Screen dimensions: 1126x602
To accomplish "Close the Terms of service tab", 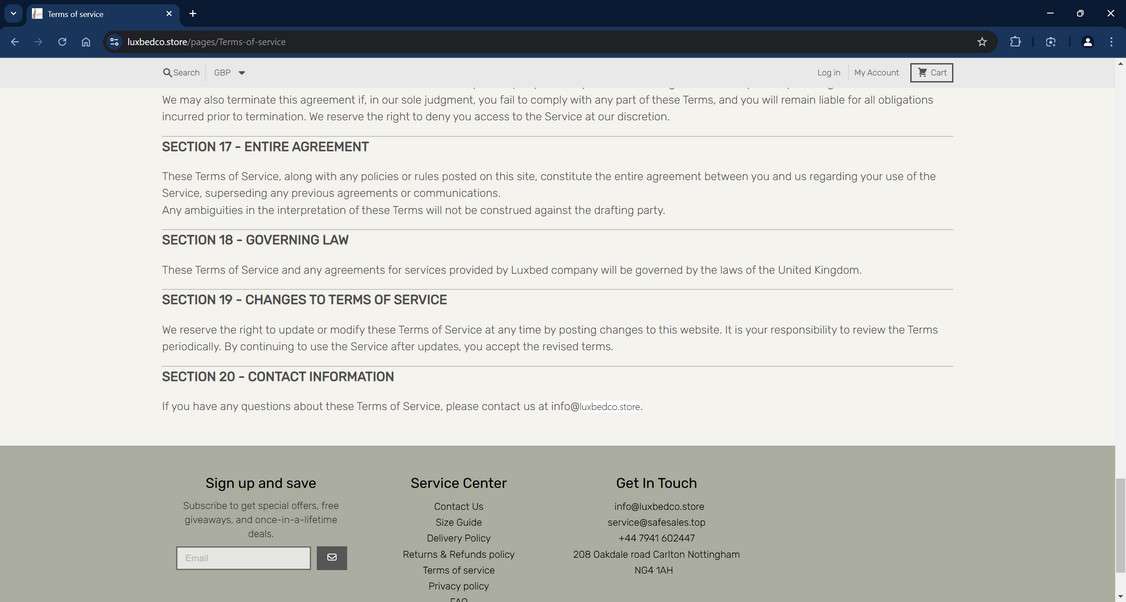I will point(169,14).
